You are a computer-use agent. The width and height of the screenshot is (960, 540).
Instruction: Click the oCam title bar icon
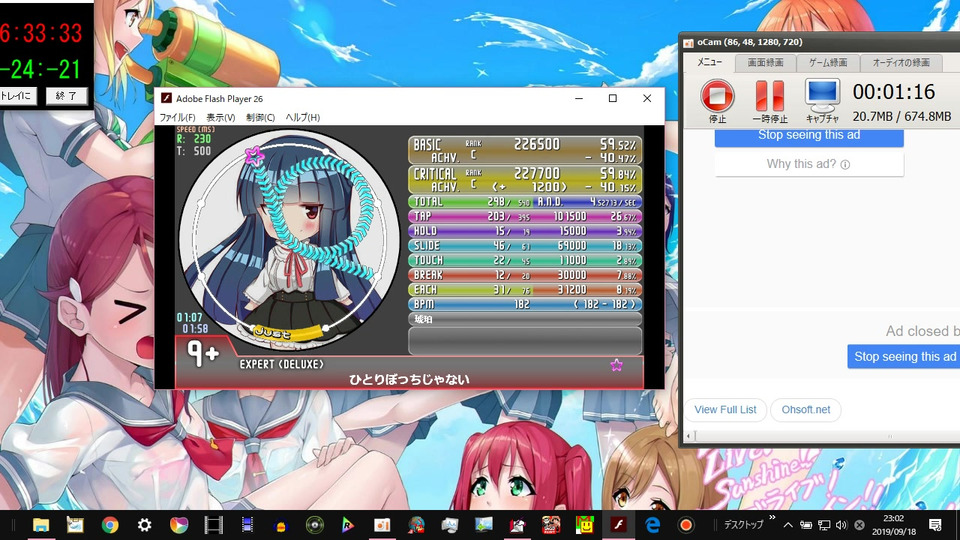689,42
